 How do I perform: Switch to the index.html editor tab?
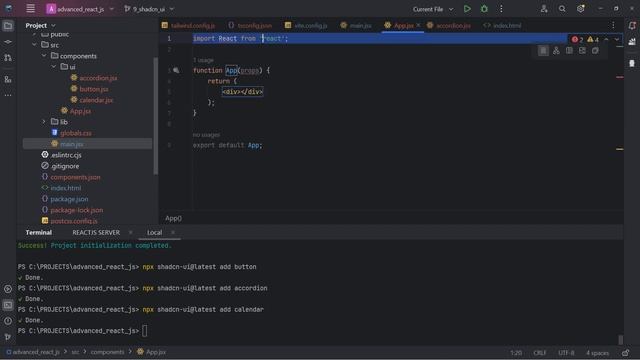click(x=502, y=25)
